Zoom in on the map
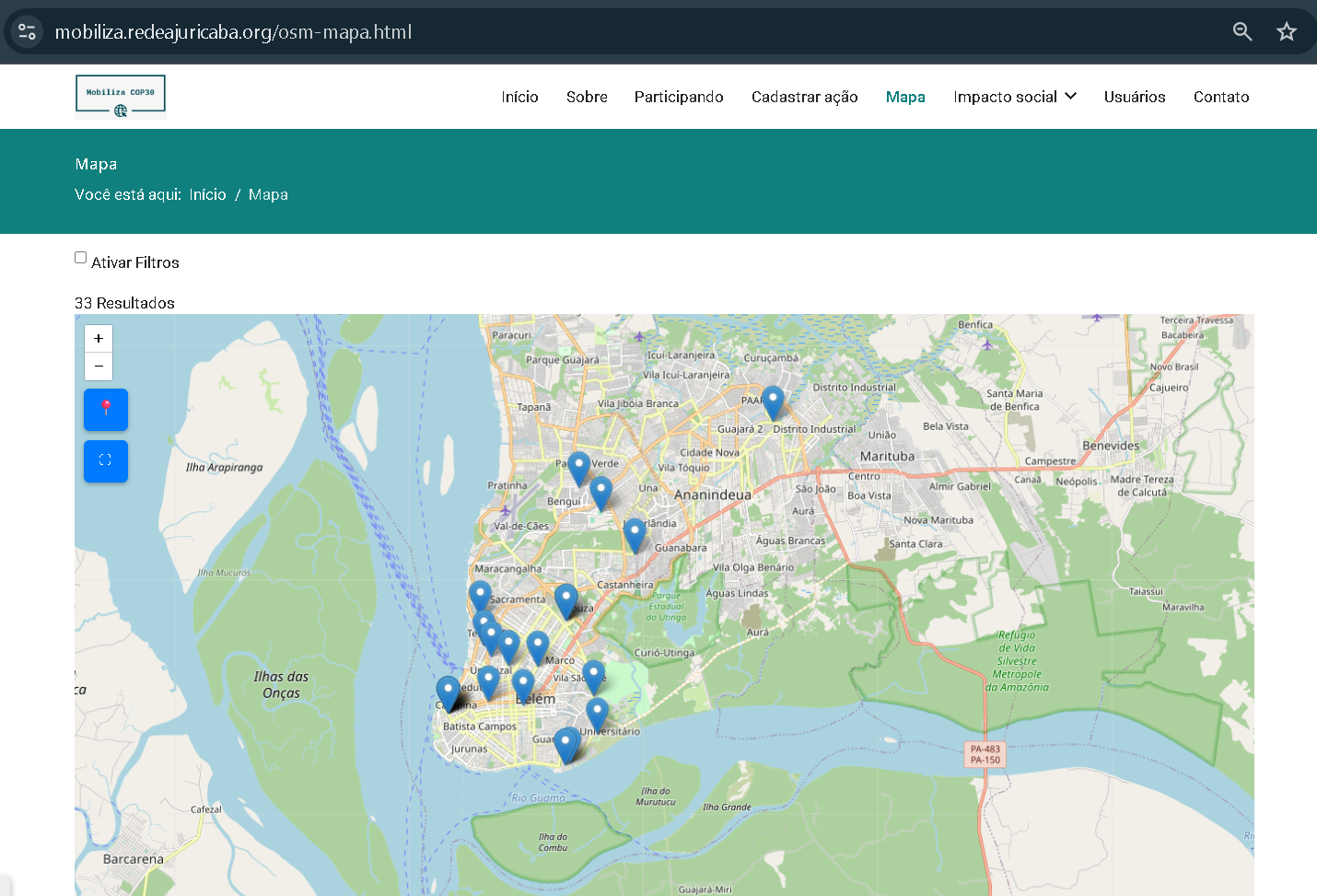 click(x=99, y=339)
